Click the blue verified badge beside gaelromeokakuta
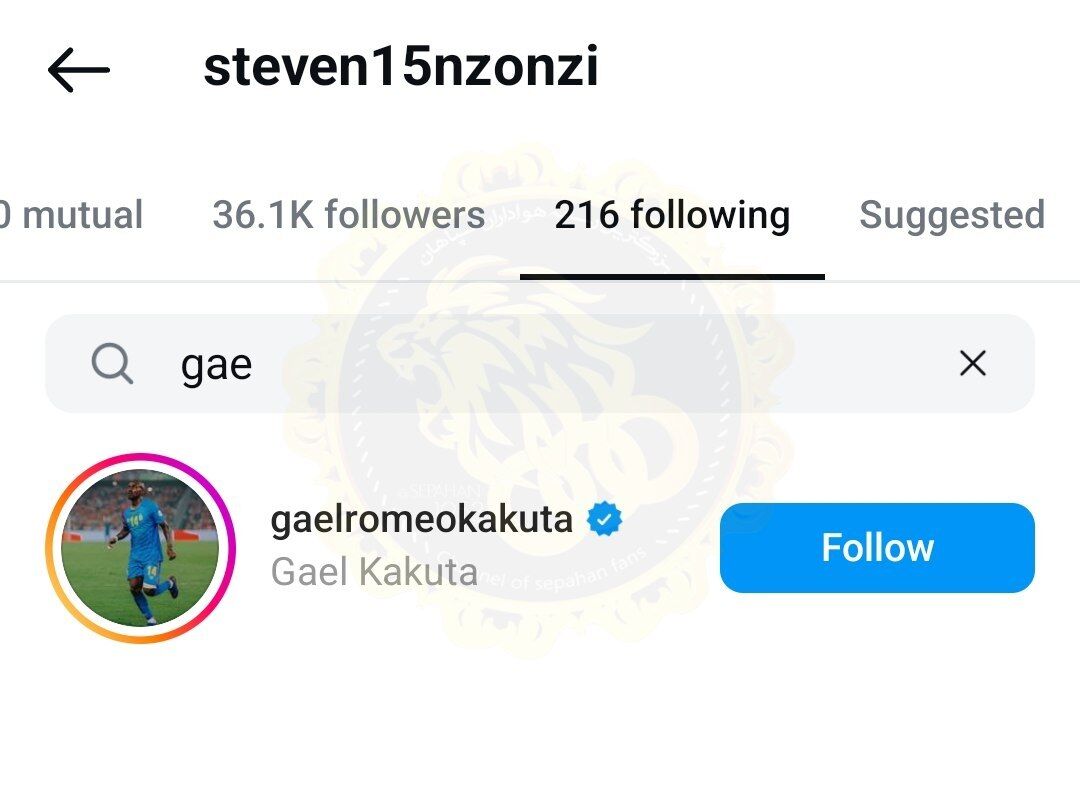This screenshot has width=1080, height=803. coord(604,519)
